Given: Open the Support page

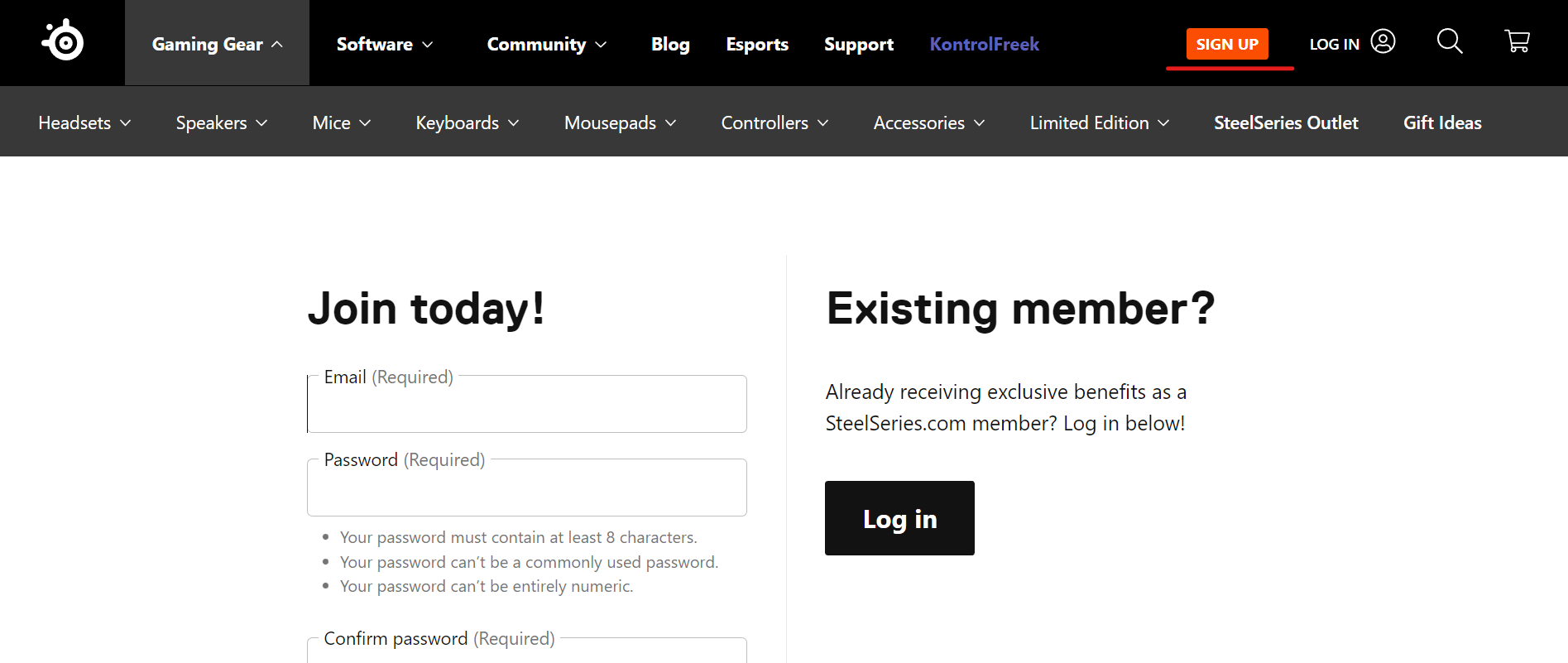Looking at the screenshot, I should (859, 44).
